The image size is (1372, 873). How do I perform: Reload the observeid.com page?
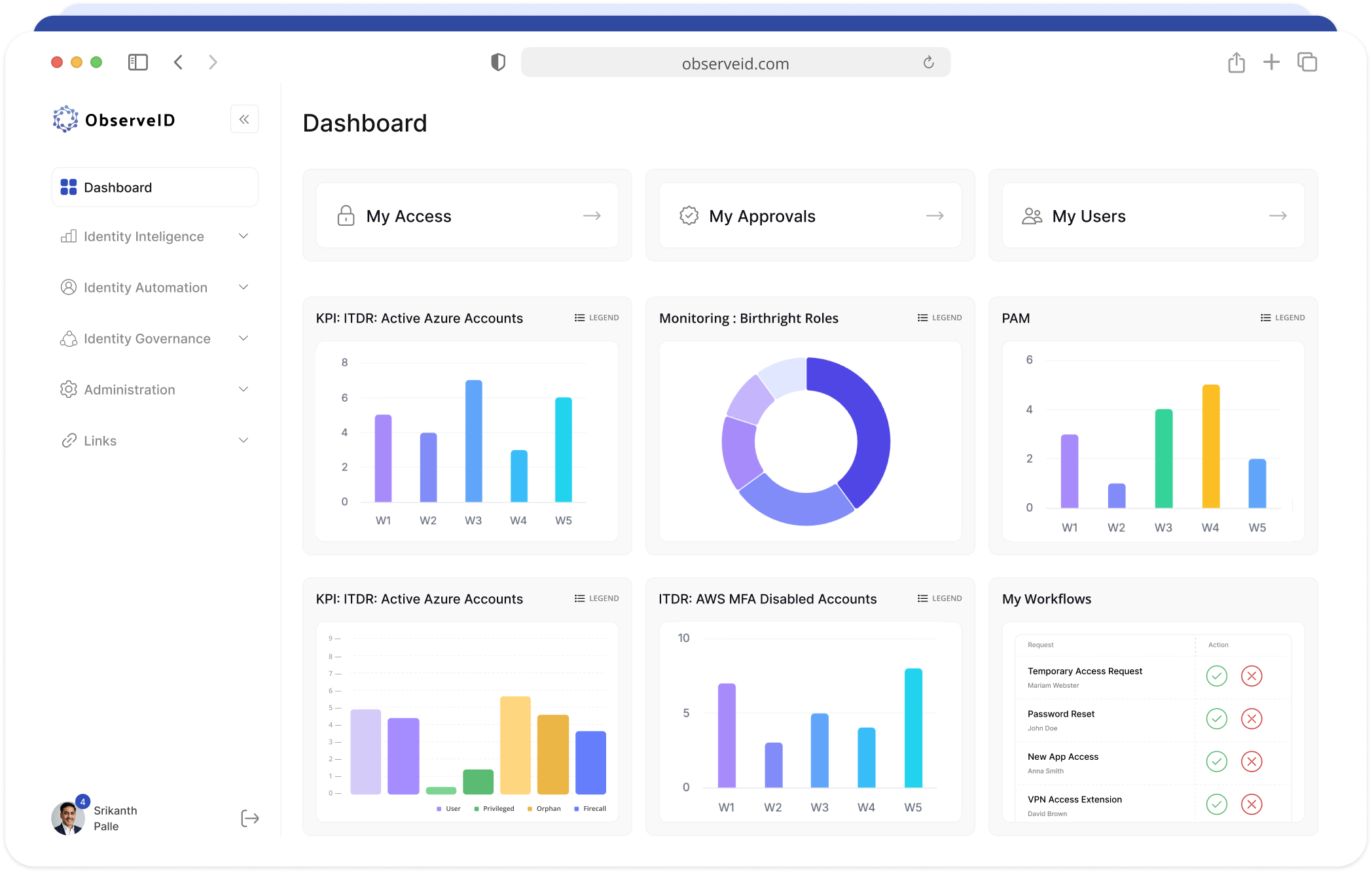[x=928, y=63]
